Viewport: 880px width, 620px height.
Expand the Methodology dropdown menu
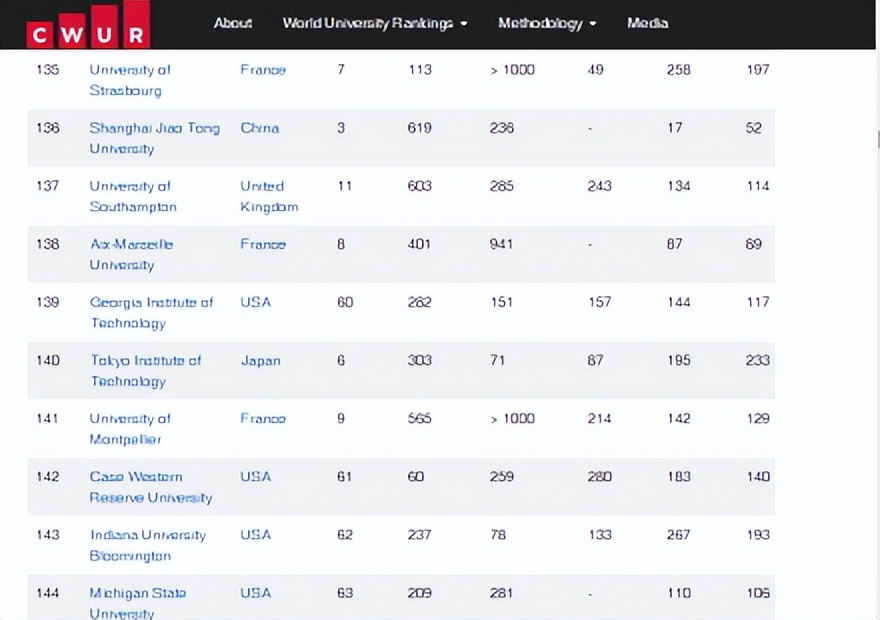pyautogui.click(x=546, y=23)
